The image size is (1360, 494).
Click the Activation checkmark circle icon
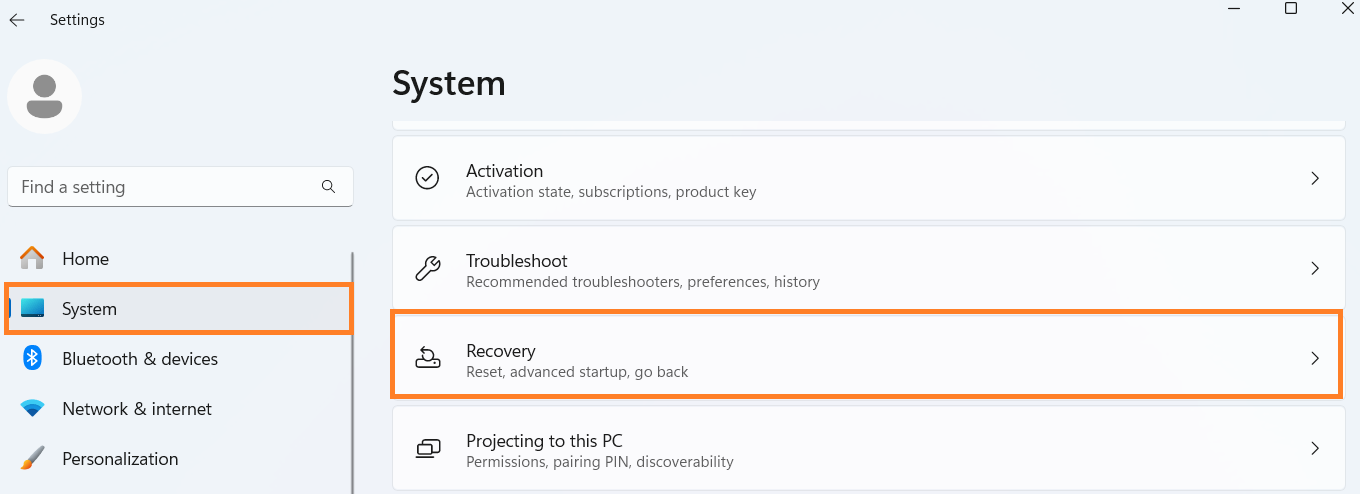(x=427, y=178)
